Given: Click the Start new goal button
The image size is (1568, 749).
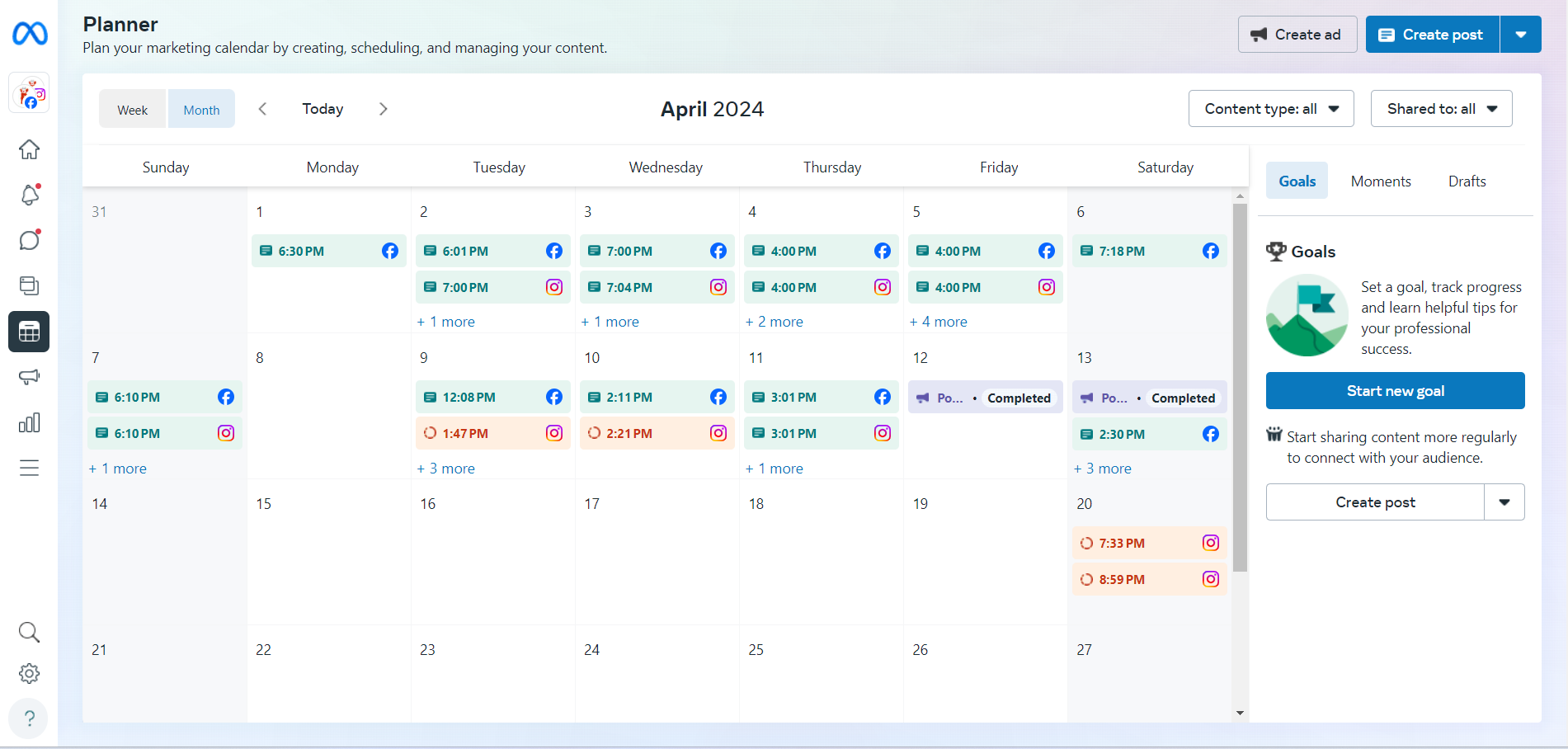Looking at the screenshot, I should pos(1395,391).
